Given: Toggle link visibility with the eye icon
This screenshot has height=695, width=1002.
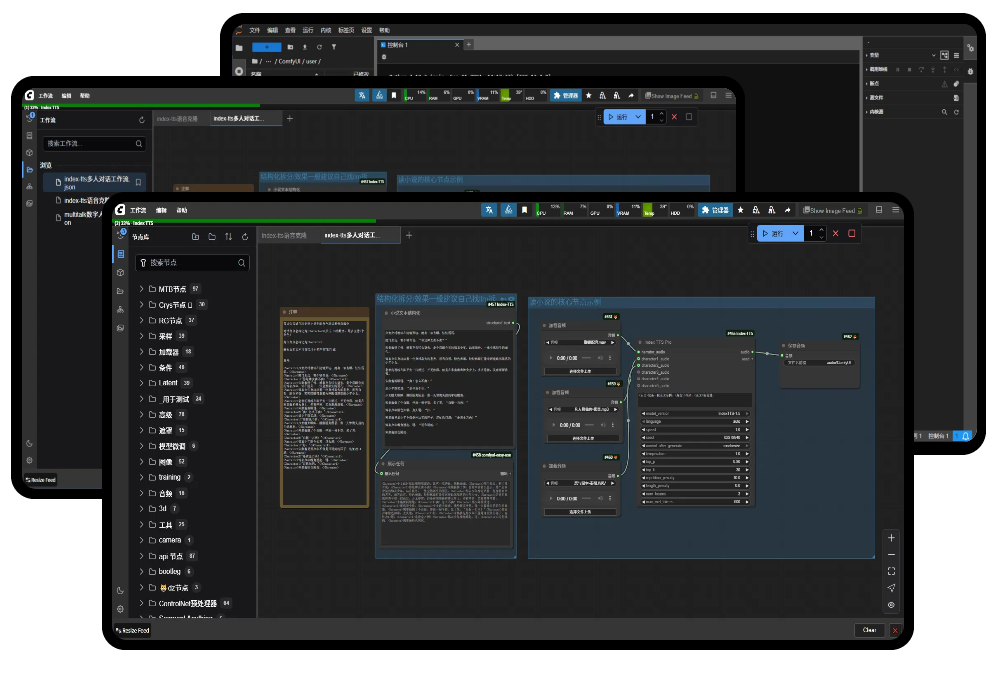Looking at the screenshot, I should (x=891, y=605).
